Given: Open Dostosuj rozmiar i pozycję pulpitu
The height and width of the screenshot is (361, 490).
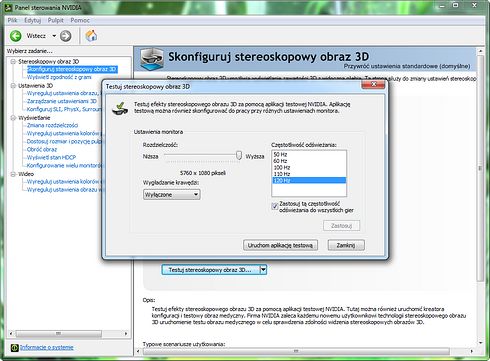Looking at the screenshot, I should 64,141.
